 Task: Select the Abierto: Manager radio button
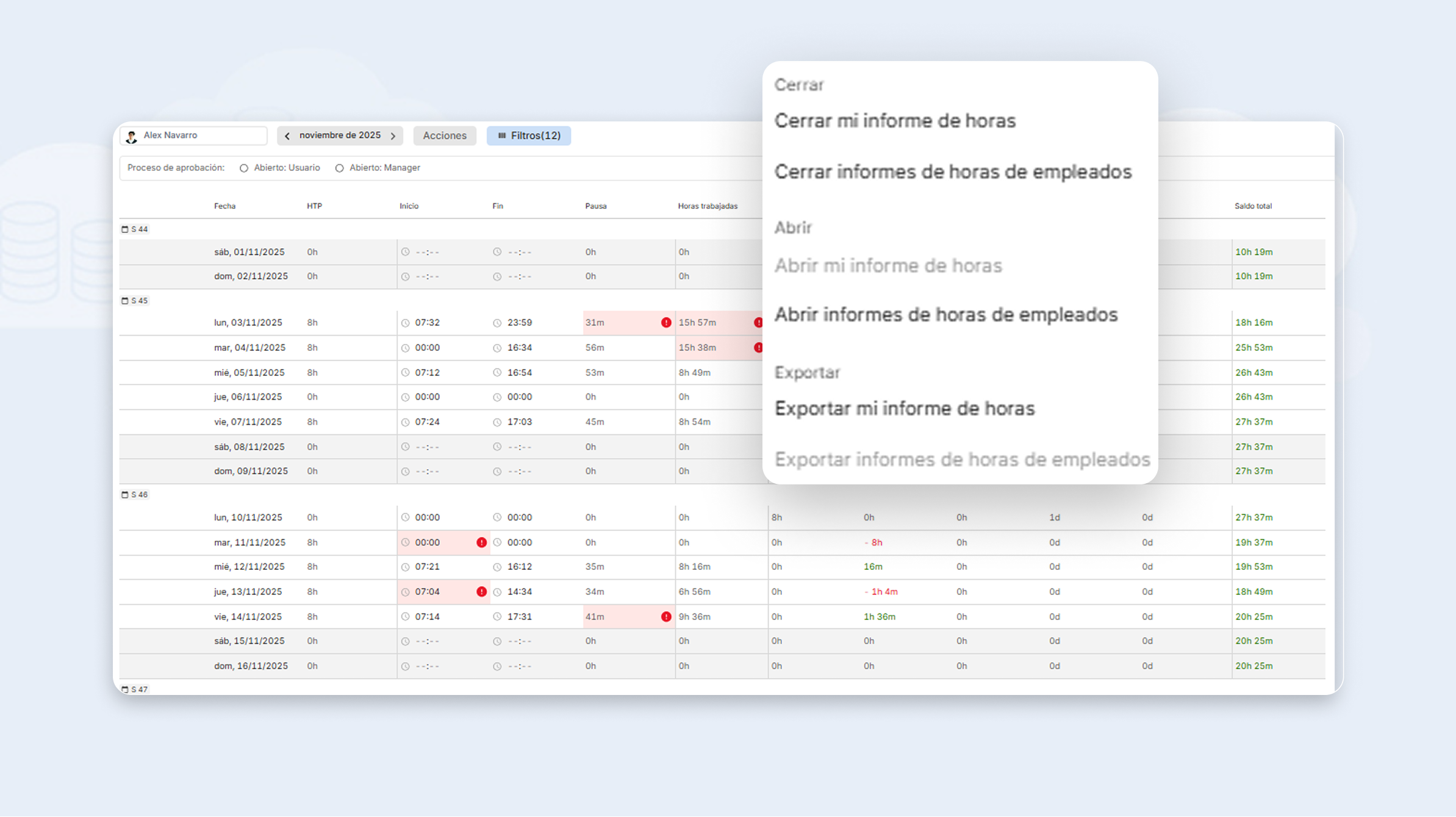340,168
